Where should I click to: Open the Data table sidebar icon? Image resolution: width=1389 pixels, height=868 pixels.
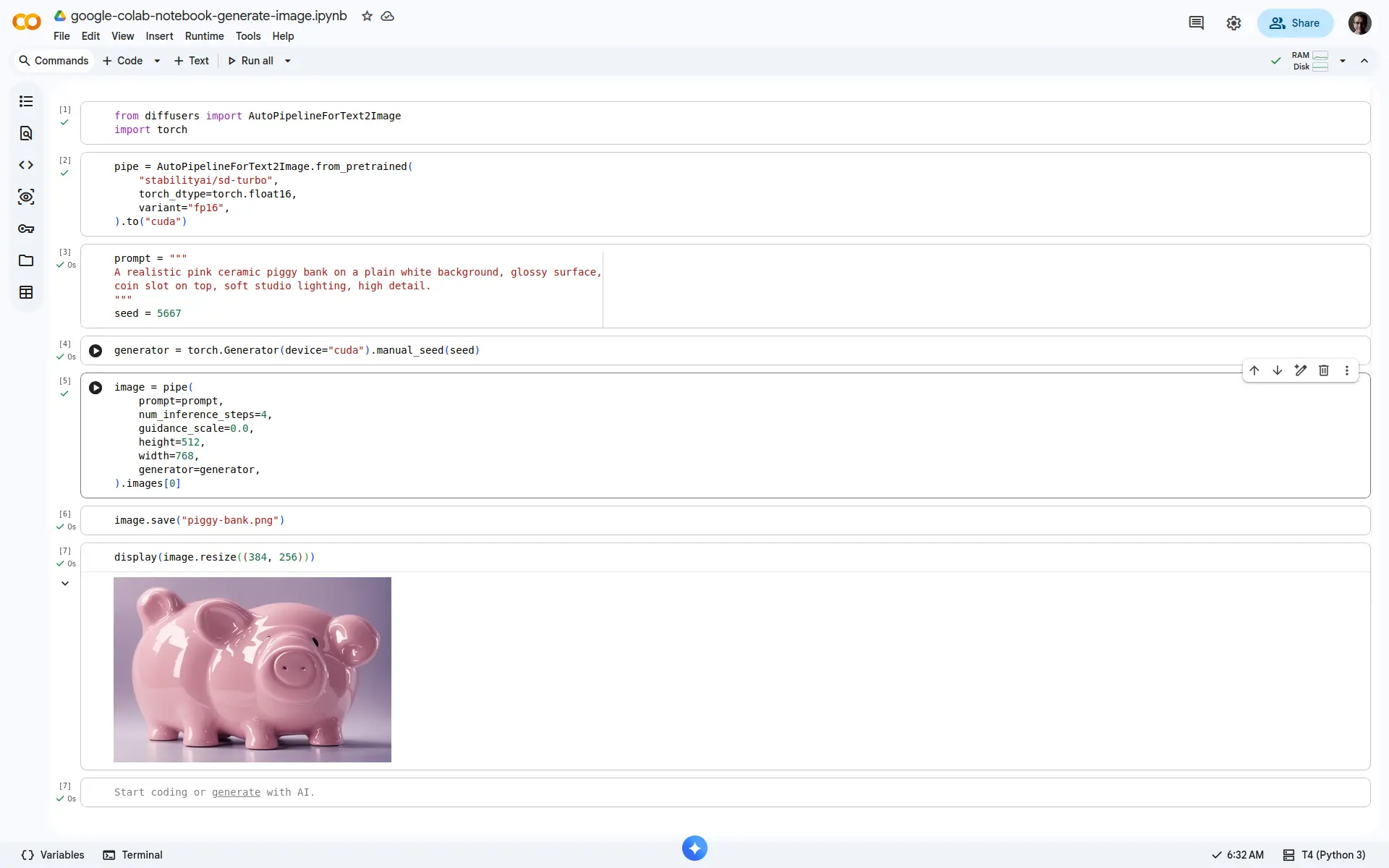(x=26, y=292)
